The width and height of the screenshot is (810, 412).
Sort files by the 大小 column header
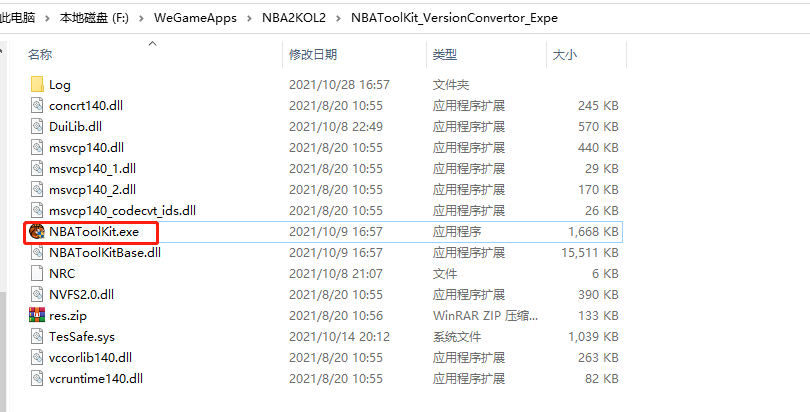pyautogui.click(x=565, y=55)
